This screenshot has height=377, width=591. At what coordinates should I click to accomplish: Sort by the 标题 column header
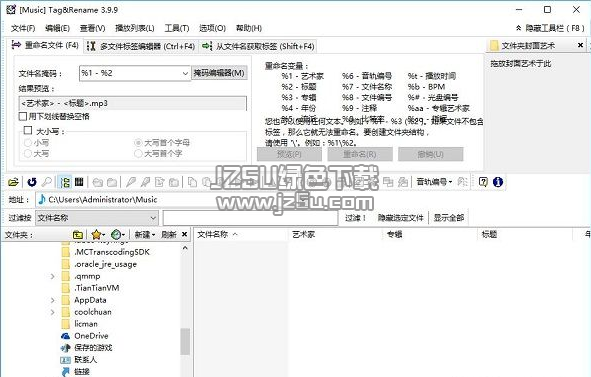pyautogui.click(x=525, y=234)
